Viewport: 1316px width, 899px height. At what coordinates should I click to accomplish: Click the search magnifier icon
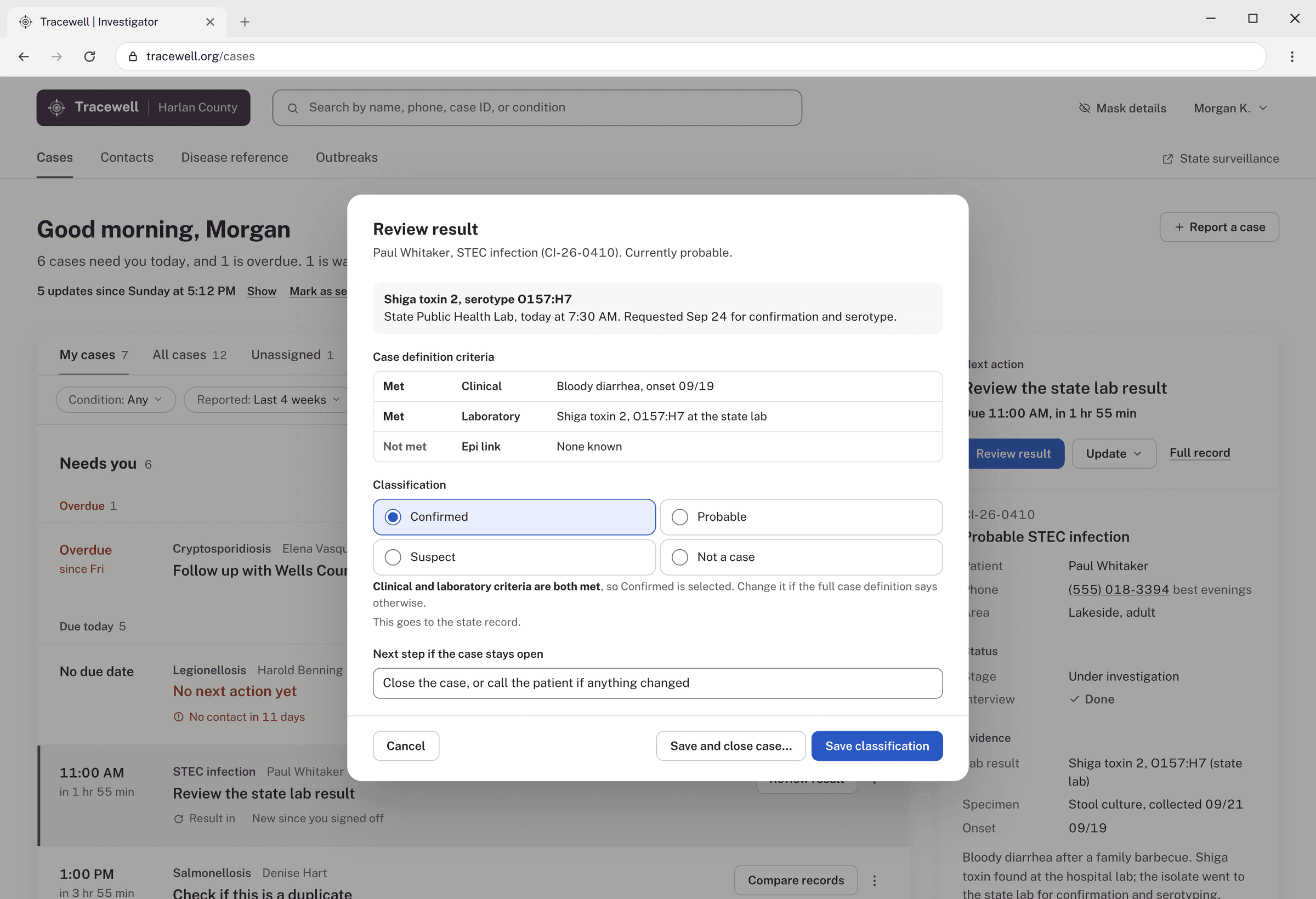293,108
